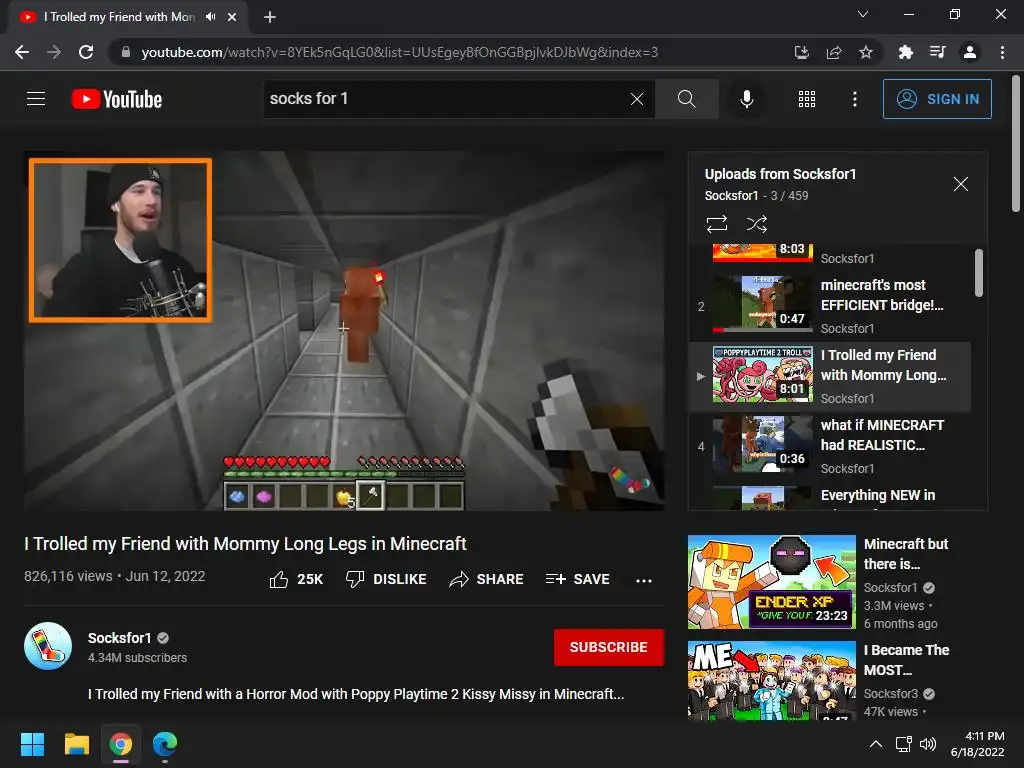This screenshot has width=1024, height=768.
Task: Open Windows Start menu
Action: [x=32, y=744]
